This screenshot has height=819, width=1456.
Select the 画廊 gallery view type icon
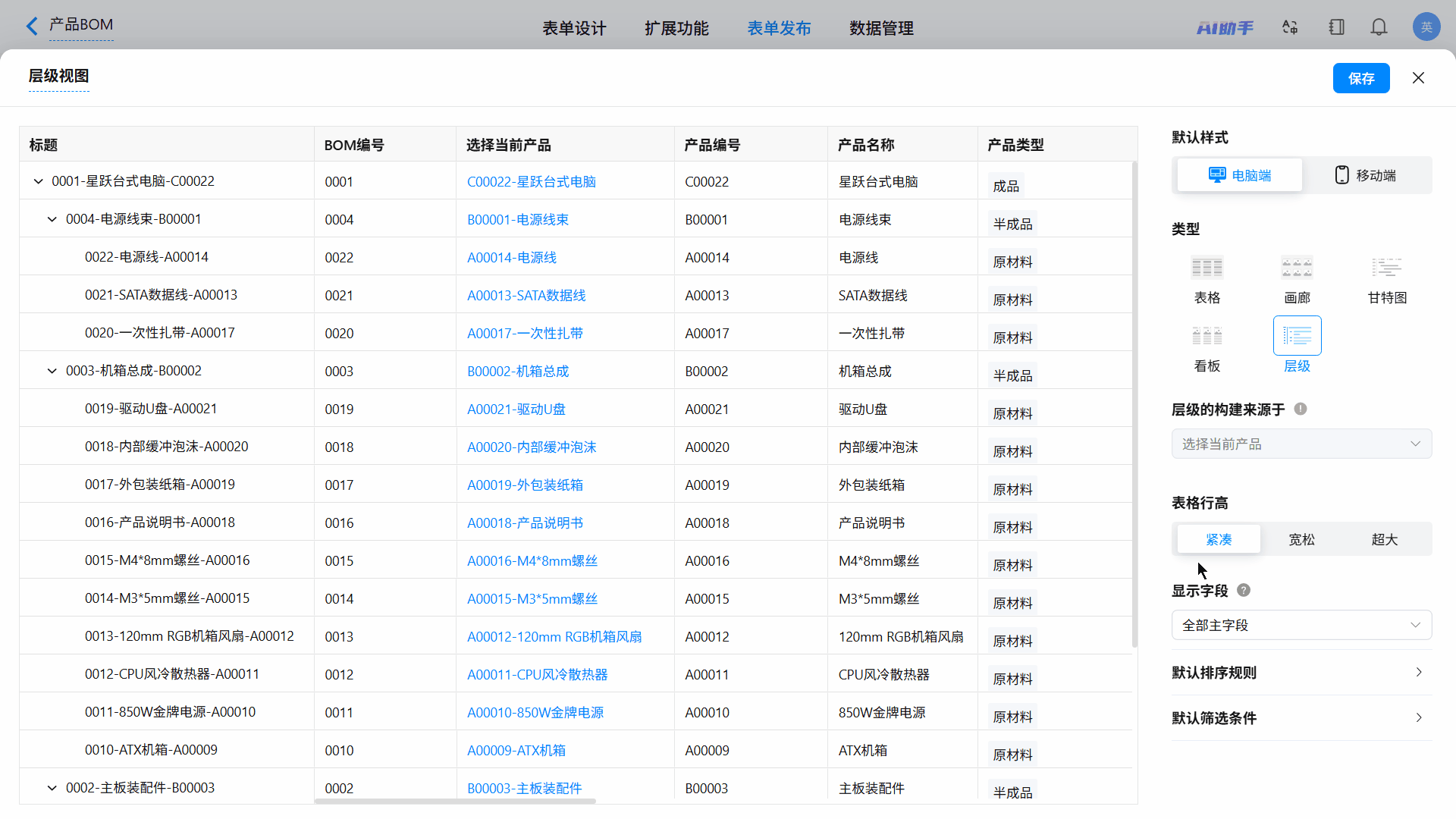pyautogui.click(x=1297, y=268)
